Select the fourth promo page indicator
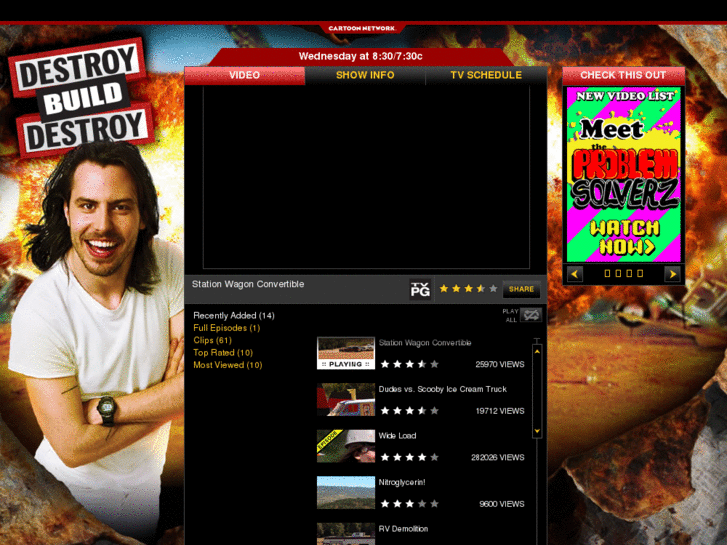This screenshot has width=727, height=545. 640,274
